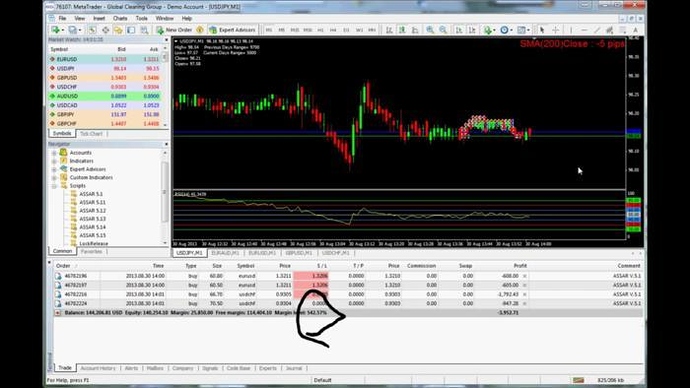Image resolution: width=690 pixels, height=388 pixels.
Task: Open the Indicators list dropdown arrow
Action: coord(494,30)
